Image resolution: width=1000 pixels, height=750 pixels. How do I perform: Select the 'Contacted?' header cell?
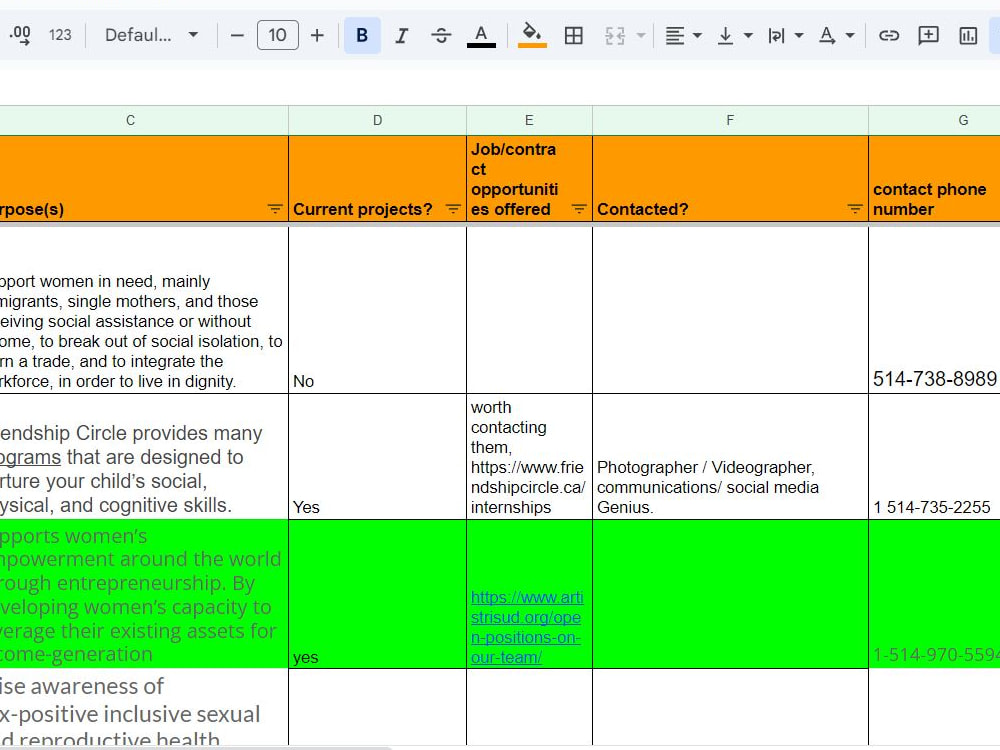click(x=730, y=179)
